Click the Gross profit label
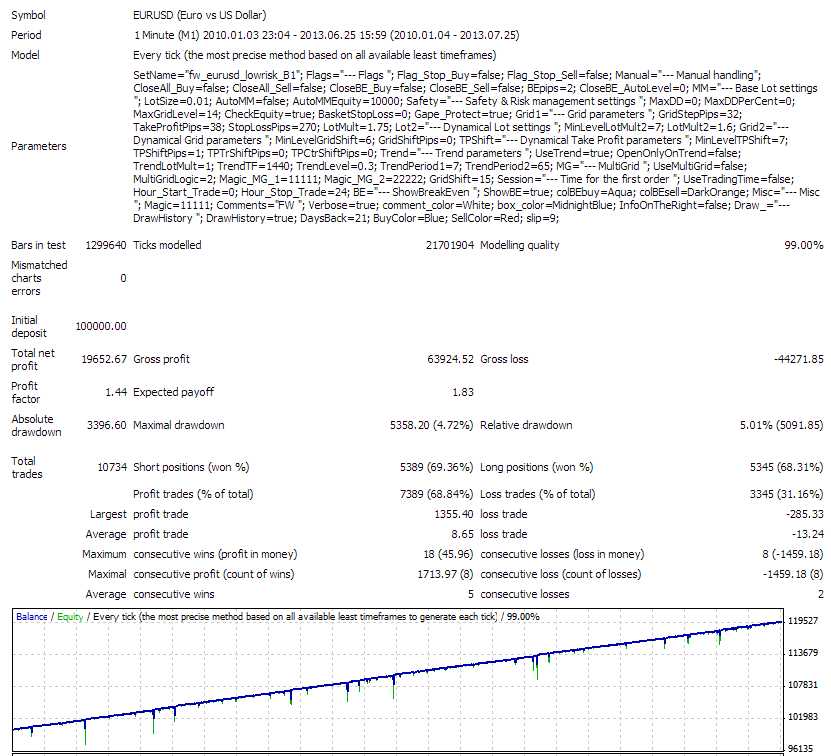This screenshot has width=831, height=756. (161, 359)
